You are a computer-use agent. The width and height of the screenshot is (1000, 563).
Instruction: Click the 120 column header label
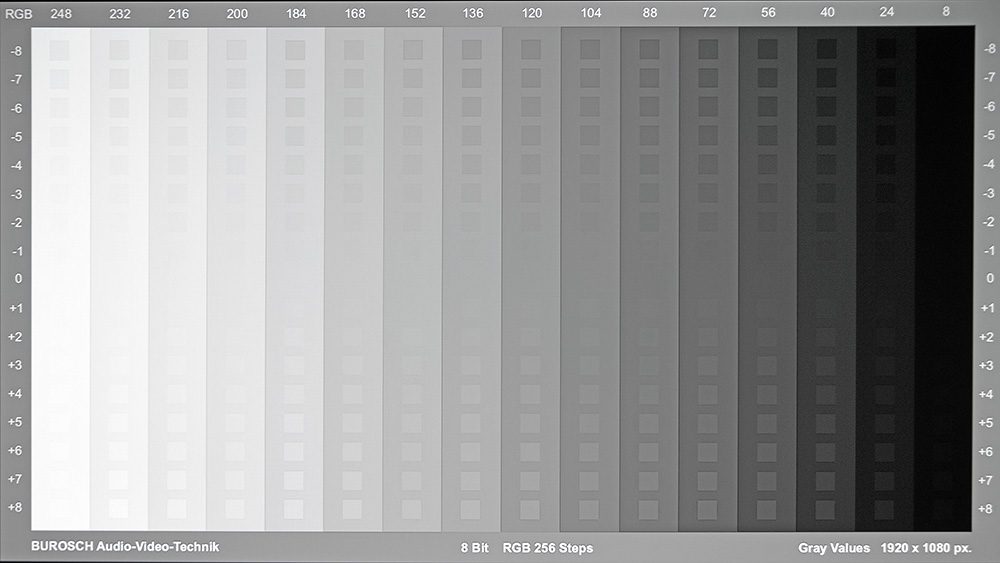pos(531,13)
